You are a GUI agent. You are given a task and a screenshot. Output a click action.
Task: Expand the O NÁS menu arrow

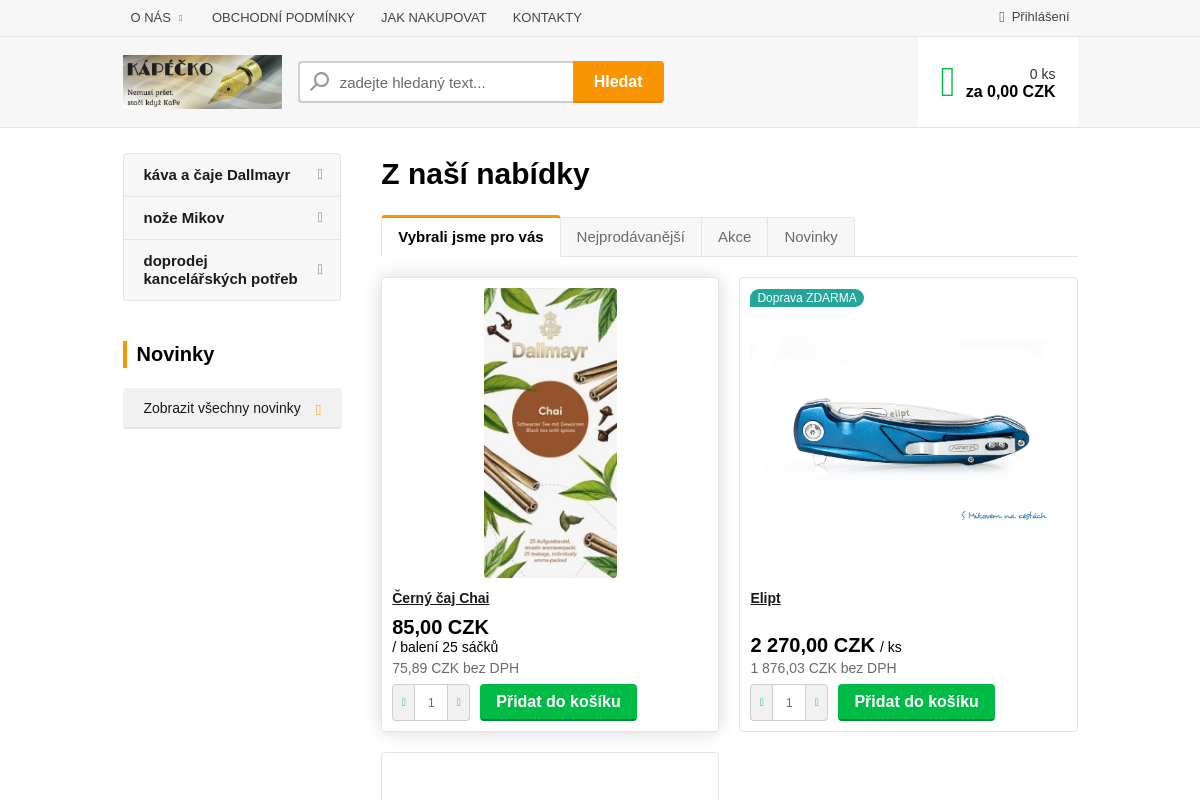click(x=181, y=18)
